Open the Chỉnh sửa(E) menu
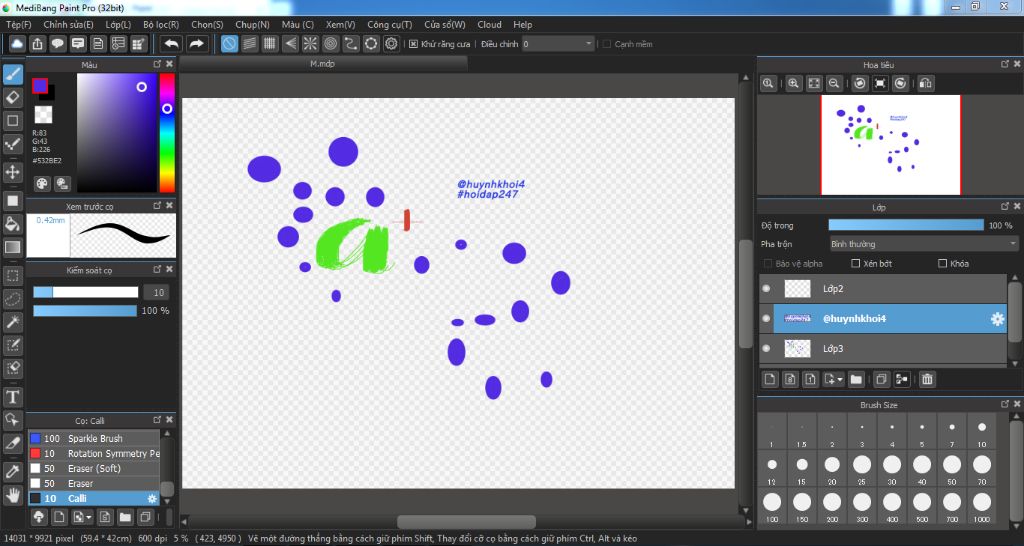The image size is (1024, 546). 68,24
